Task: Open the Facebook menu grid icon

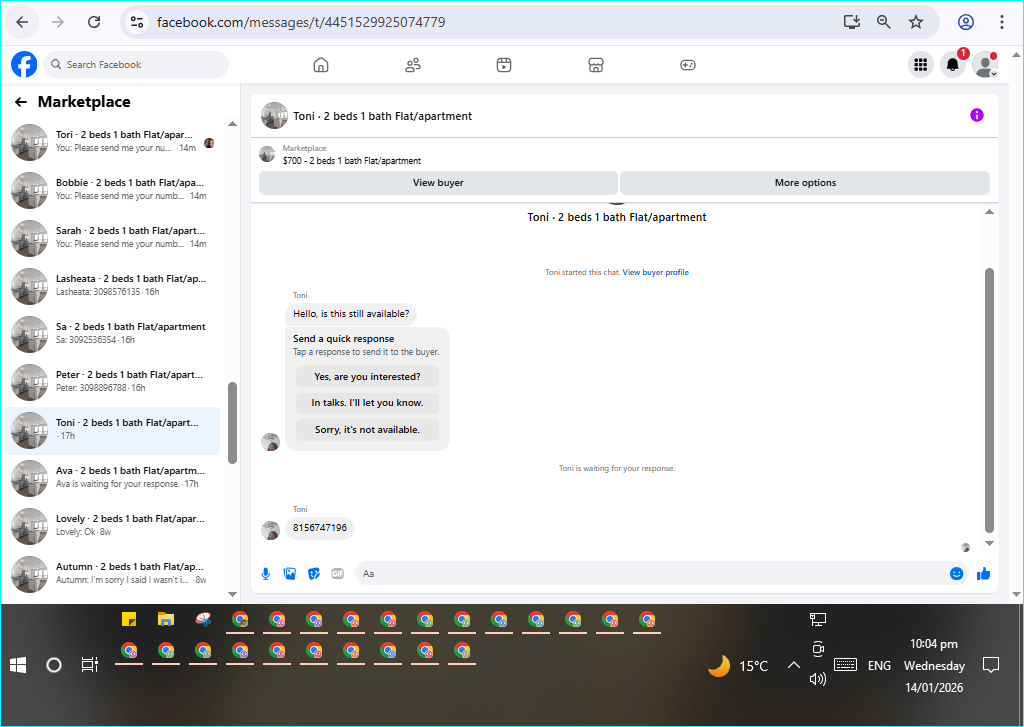Action: pyautogui.click(x=921, y=65)
